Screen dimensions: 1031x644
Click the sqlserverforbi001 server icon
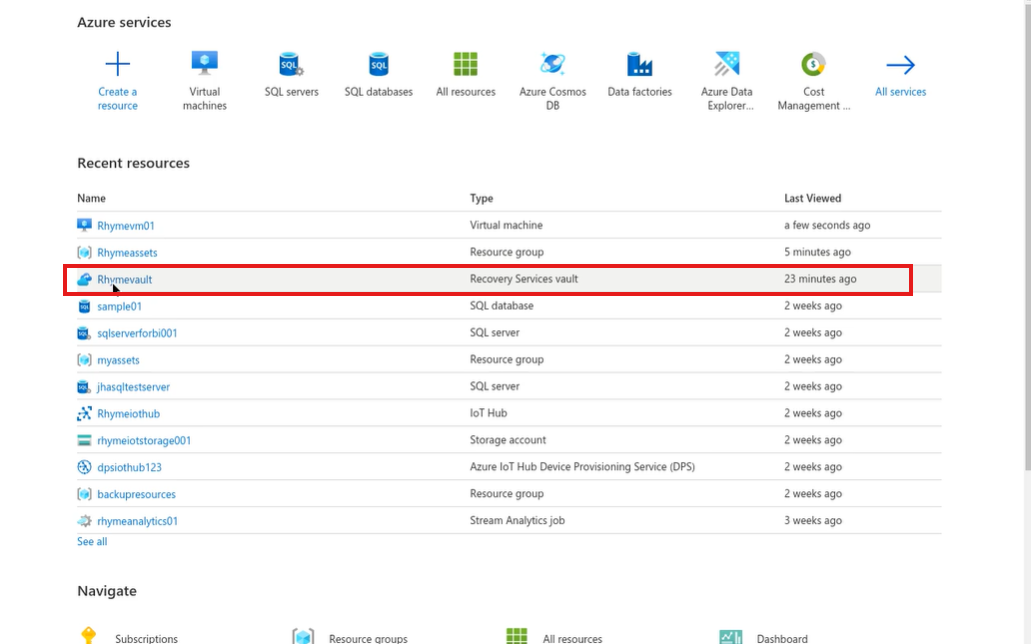(84, 333)
